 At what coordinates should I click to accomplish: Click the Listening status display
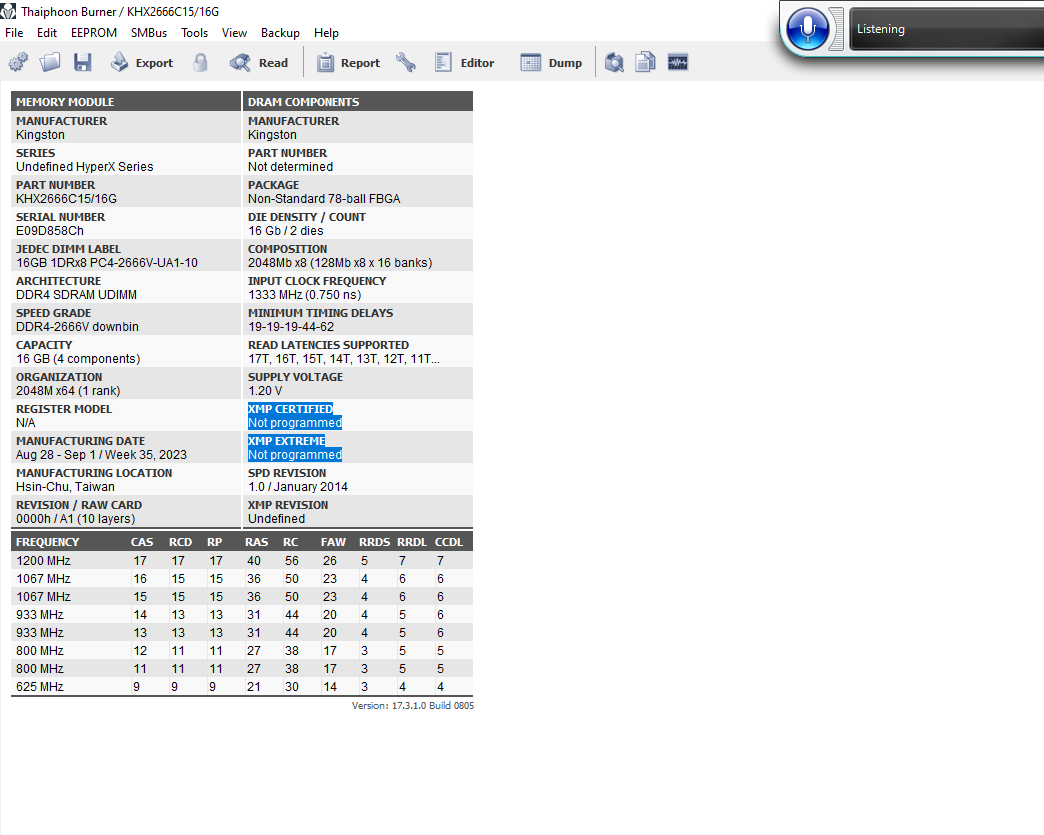click(946, 29)
